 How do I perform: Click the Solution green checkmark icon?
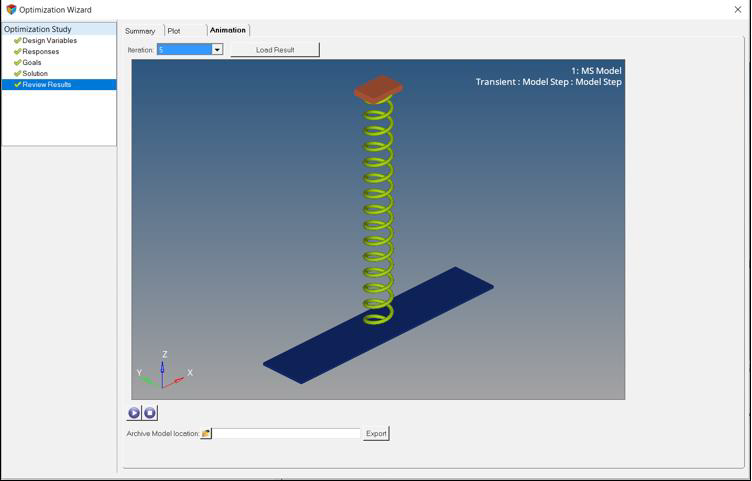pyautogui.click(x=17, y=74)
